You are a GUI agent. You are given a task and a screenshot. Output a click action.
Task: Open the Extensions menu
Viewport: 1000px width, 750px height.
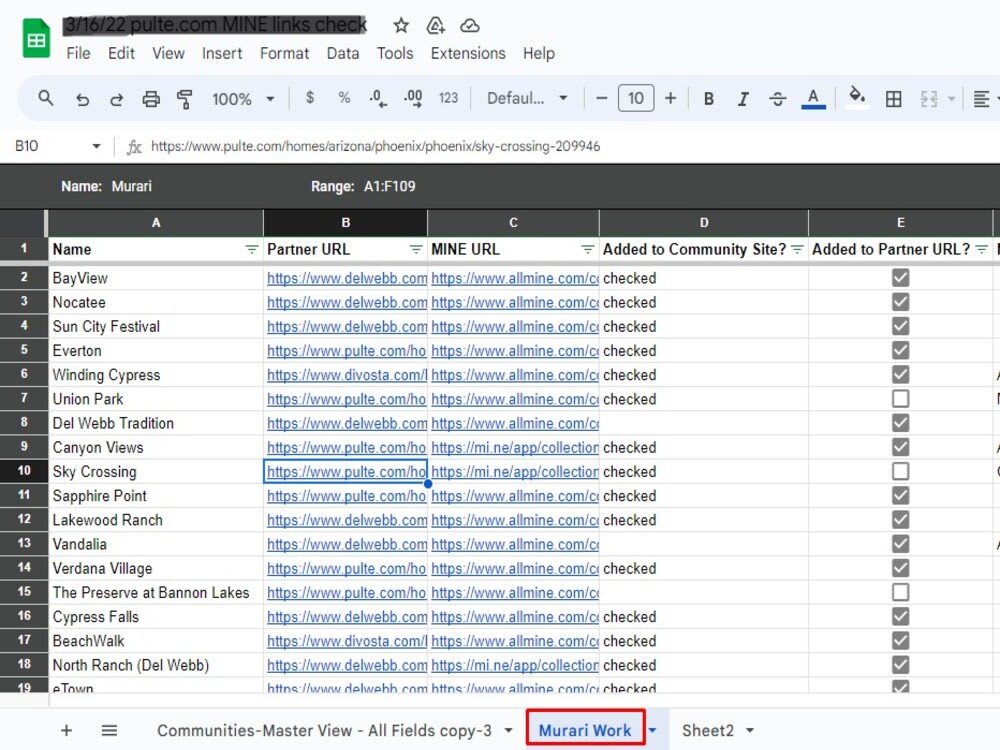click(x=467, y=53)
